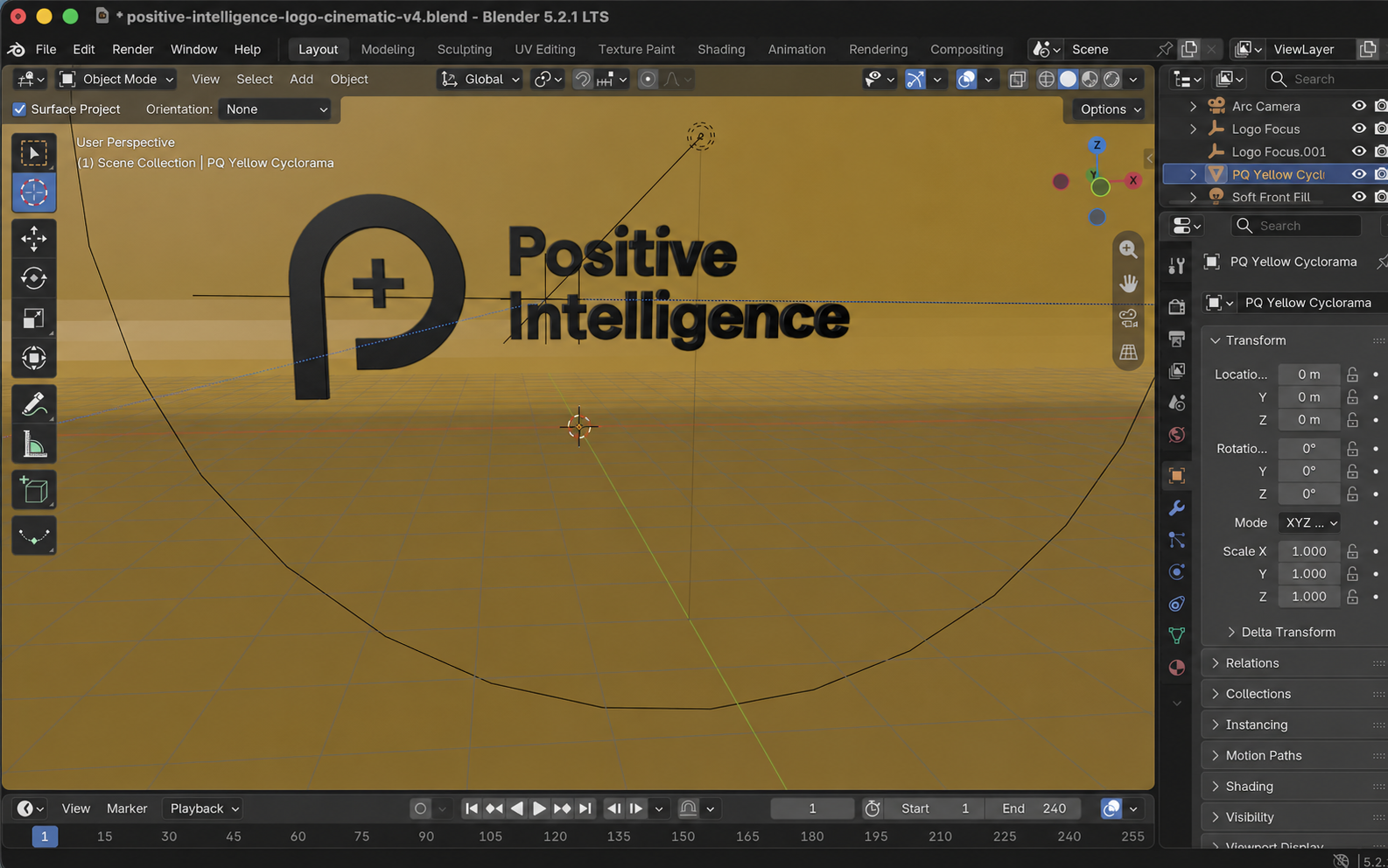Jump to the timeline end frame
This screenshot has width=1388, height=868.
pyautogui.click(x=585, y=808)
